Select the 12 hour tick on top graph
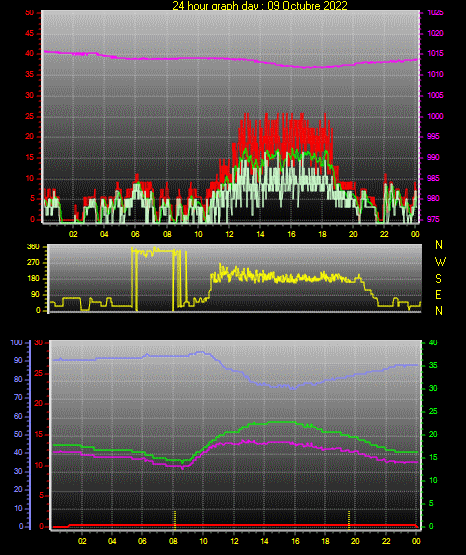Viewport: 466px width, 555px height. click(x=229, y=234)
